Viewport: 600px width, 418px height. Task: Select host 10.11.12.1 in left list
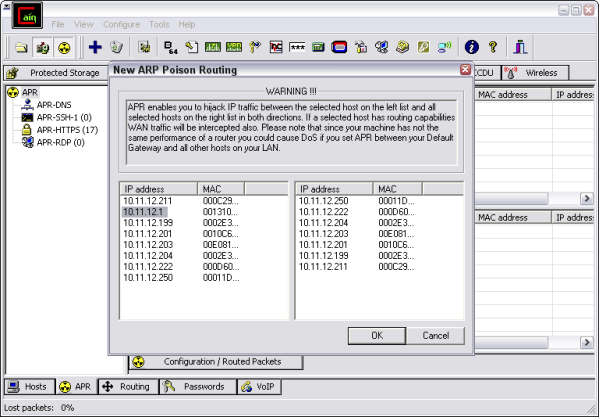(x=144, y=212)
